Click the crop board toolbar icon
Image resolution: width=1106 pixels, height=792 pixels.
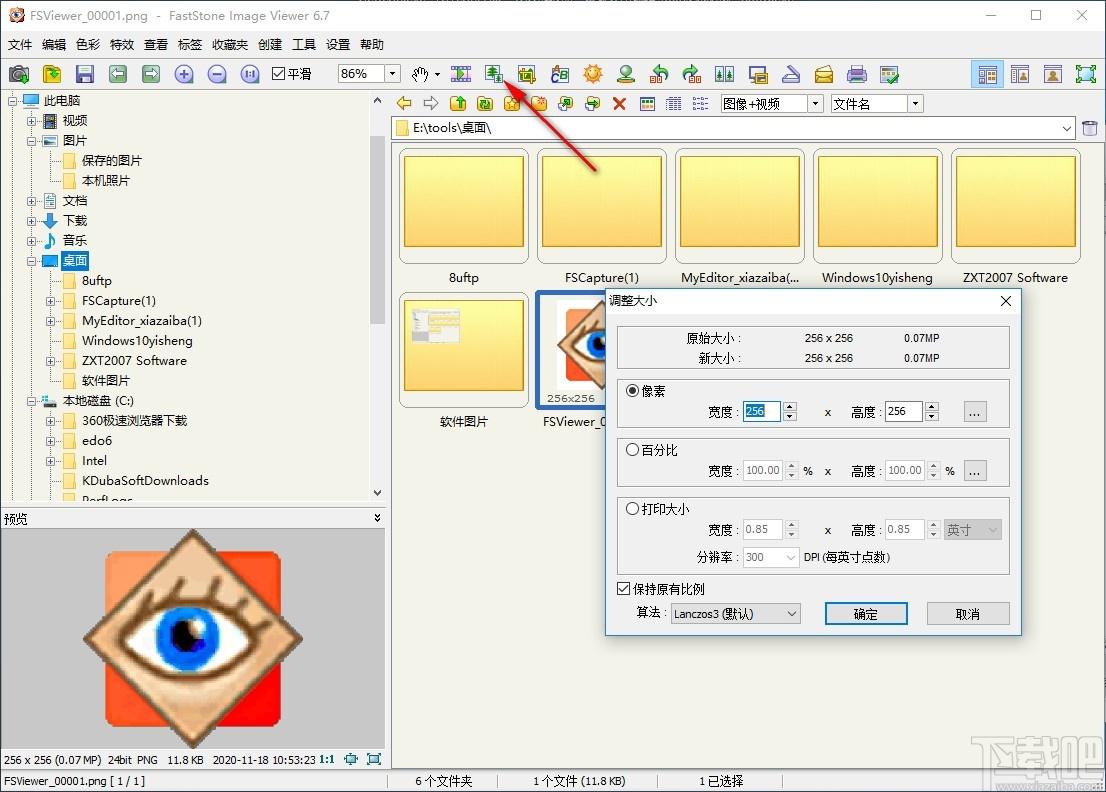coord(526,74)
